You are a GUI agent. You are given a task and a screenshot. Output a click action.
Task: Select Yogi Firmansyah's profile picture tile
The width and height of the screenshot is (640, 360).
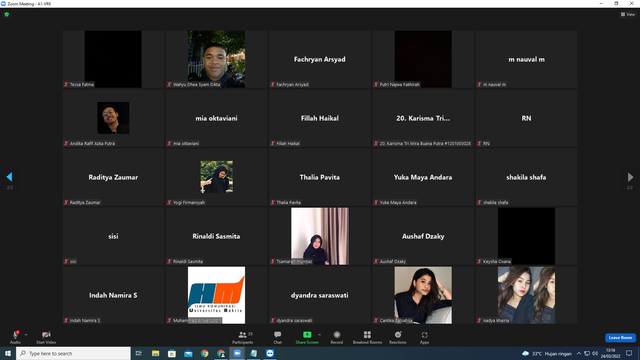216,177
